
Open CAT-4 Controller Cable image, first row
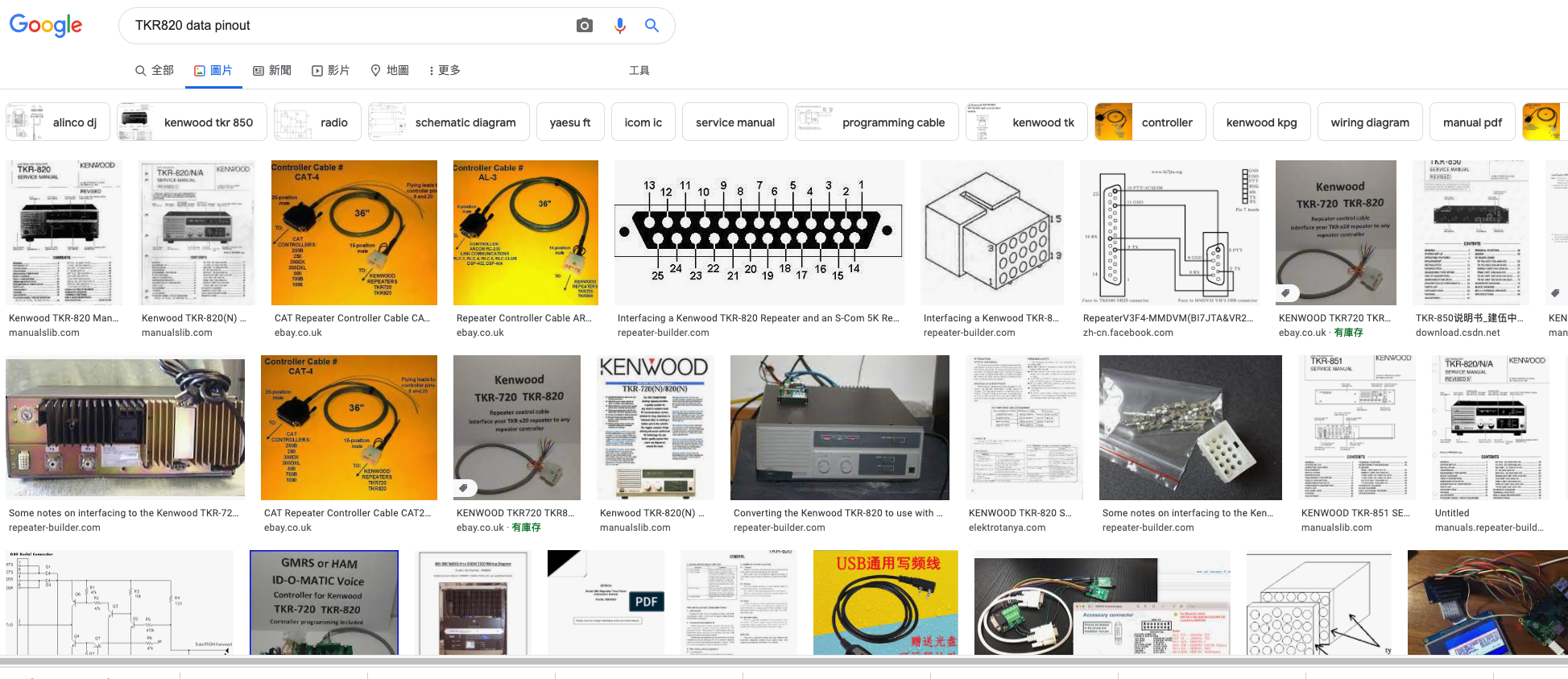click(354, 233)
